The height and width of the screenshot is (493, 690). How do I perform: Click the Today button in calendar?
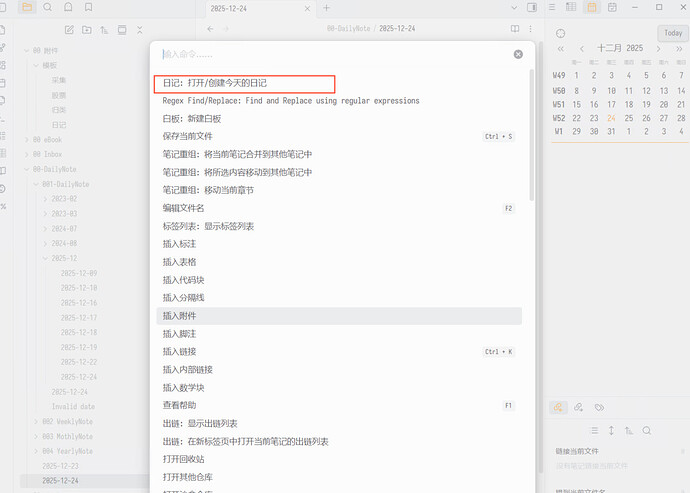pyautogui.click(x=672, y=33)
